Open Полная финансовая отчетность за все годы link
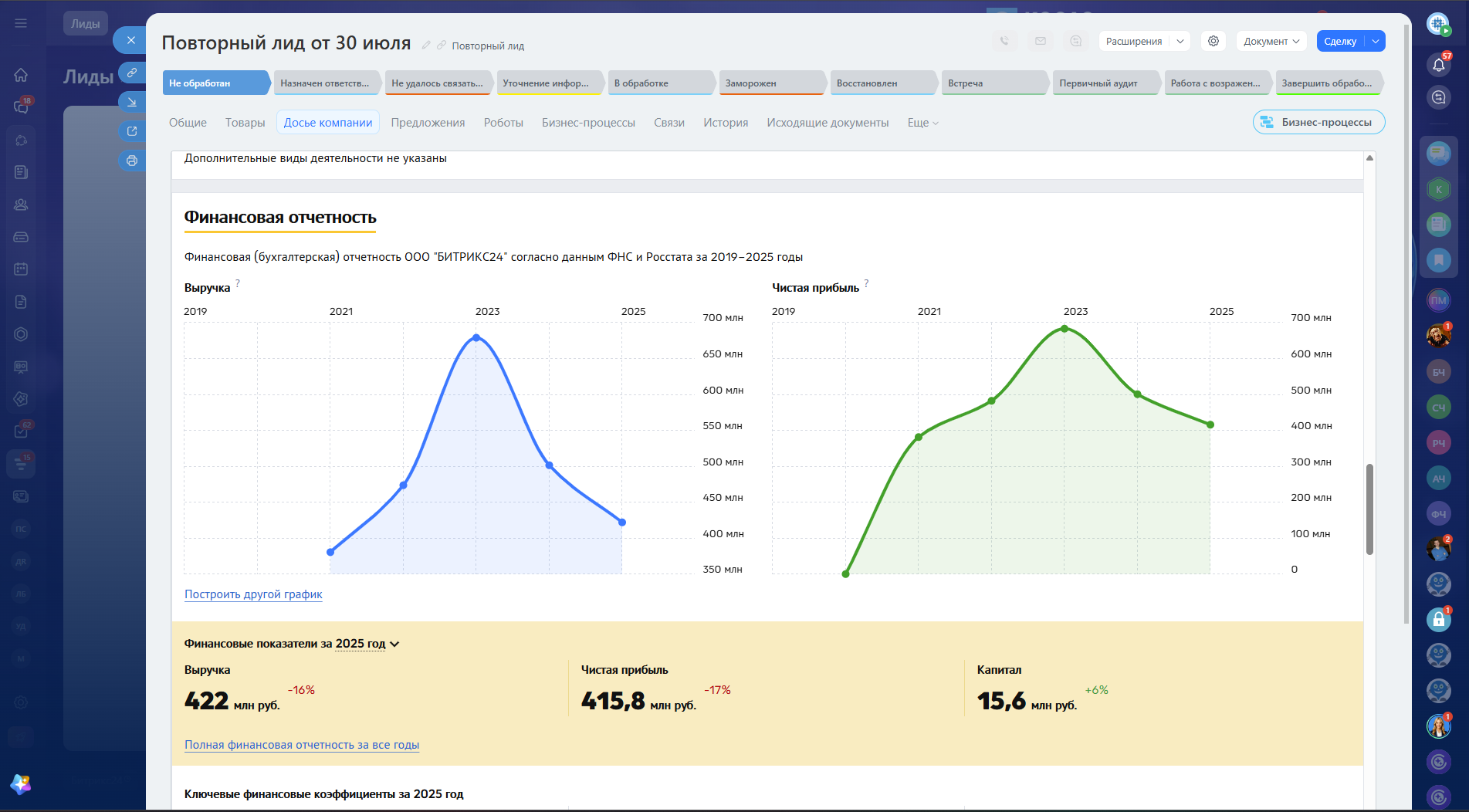Image resolution: width=1469 pixels, height=812 pixels. (x=302, y=745)
